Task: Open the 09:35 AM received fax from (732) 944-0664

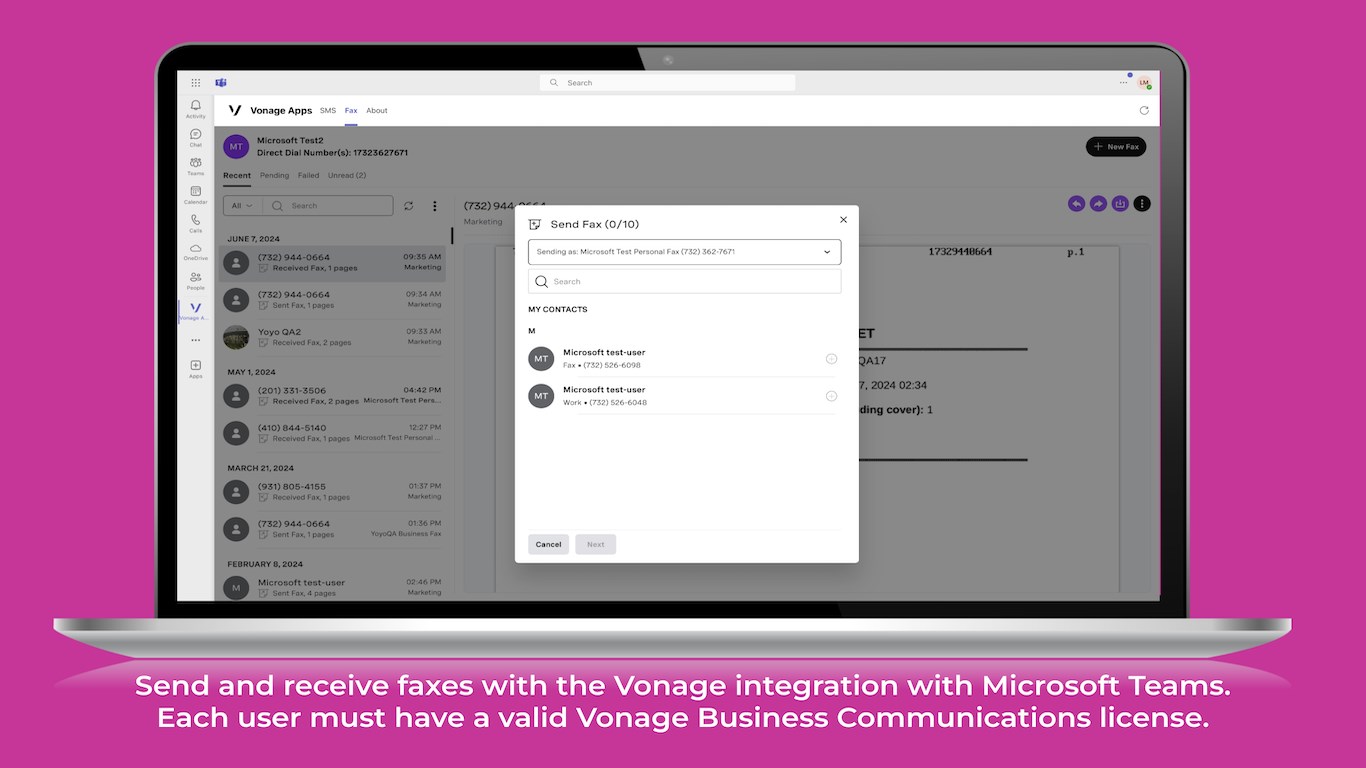Action: click(332, 263)
